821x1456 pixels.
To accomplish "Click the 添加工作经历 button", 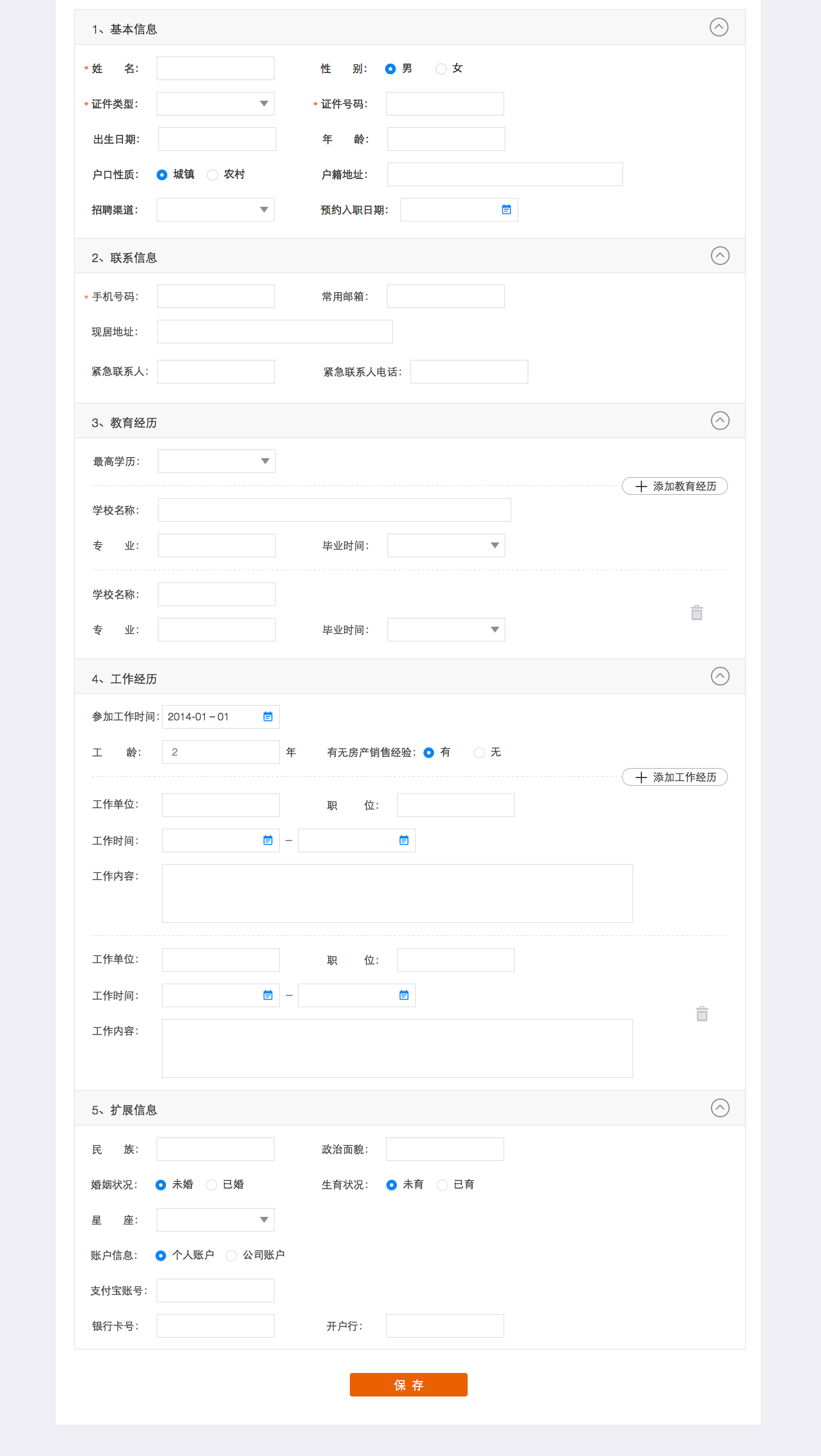I will coord(674,777).
